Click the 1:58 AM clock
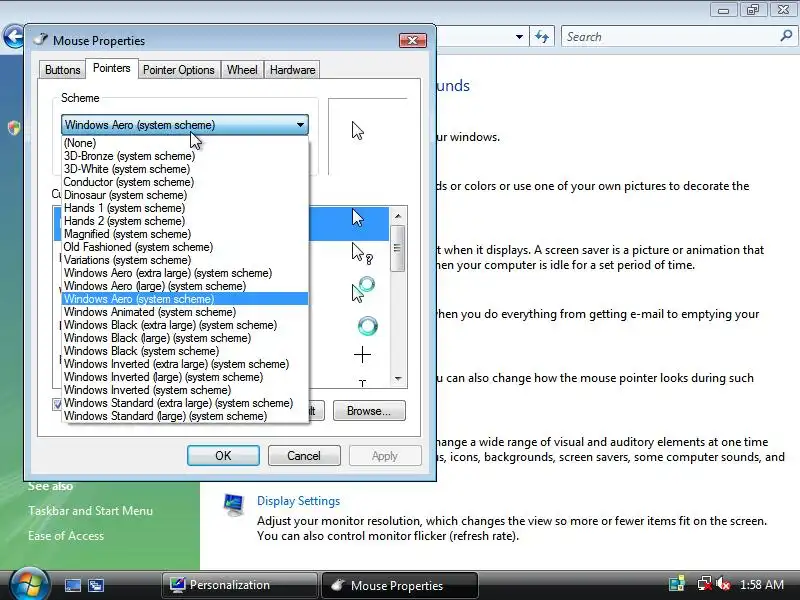800x600 pixels. tap(762, 584)
